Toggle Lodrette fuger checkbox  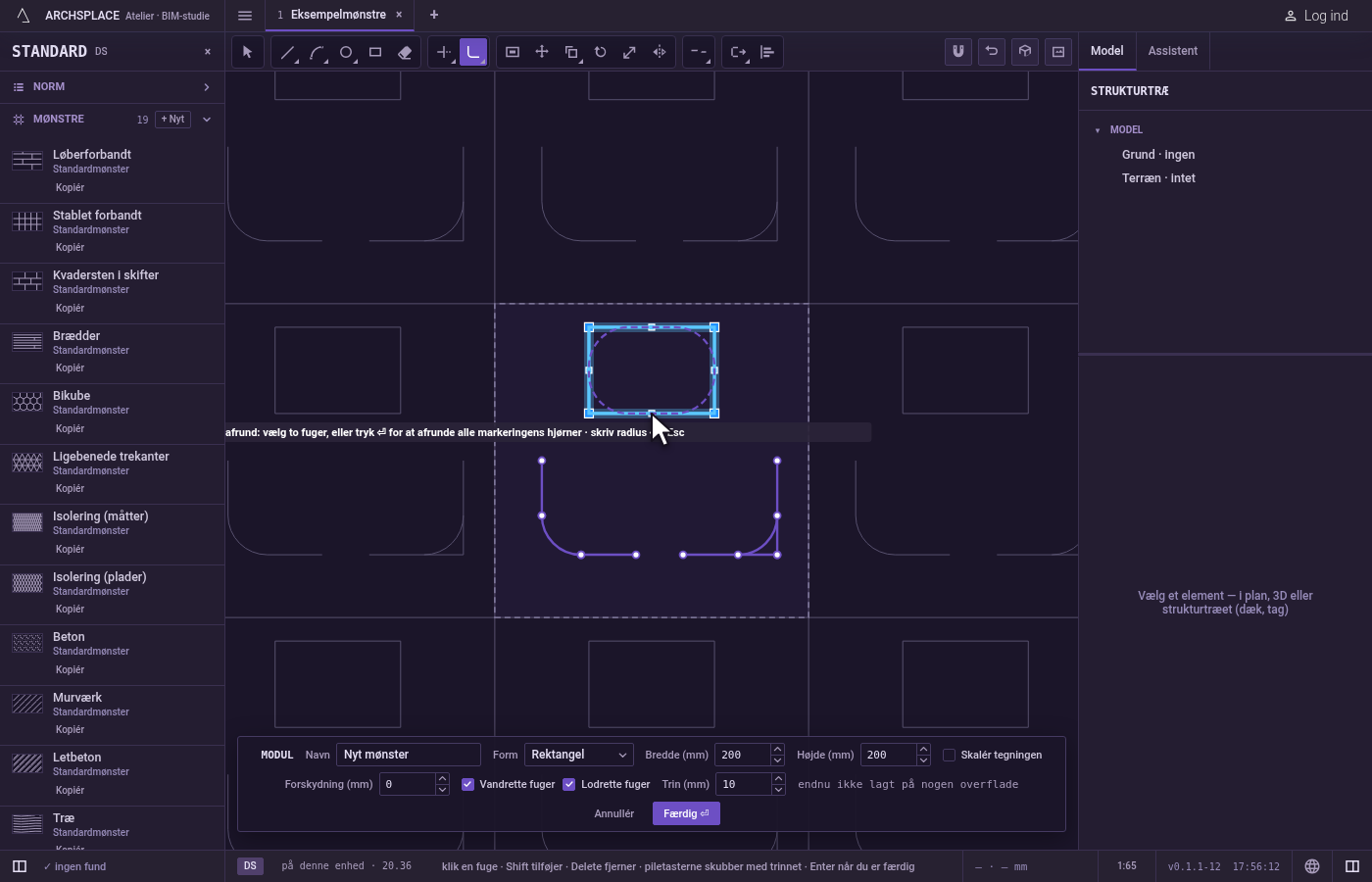pos(569,784)
